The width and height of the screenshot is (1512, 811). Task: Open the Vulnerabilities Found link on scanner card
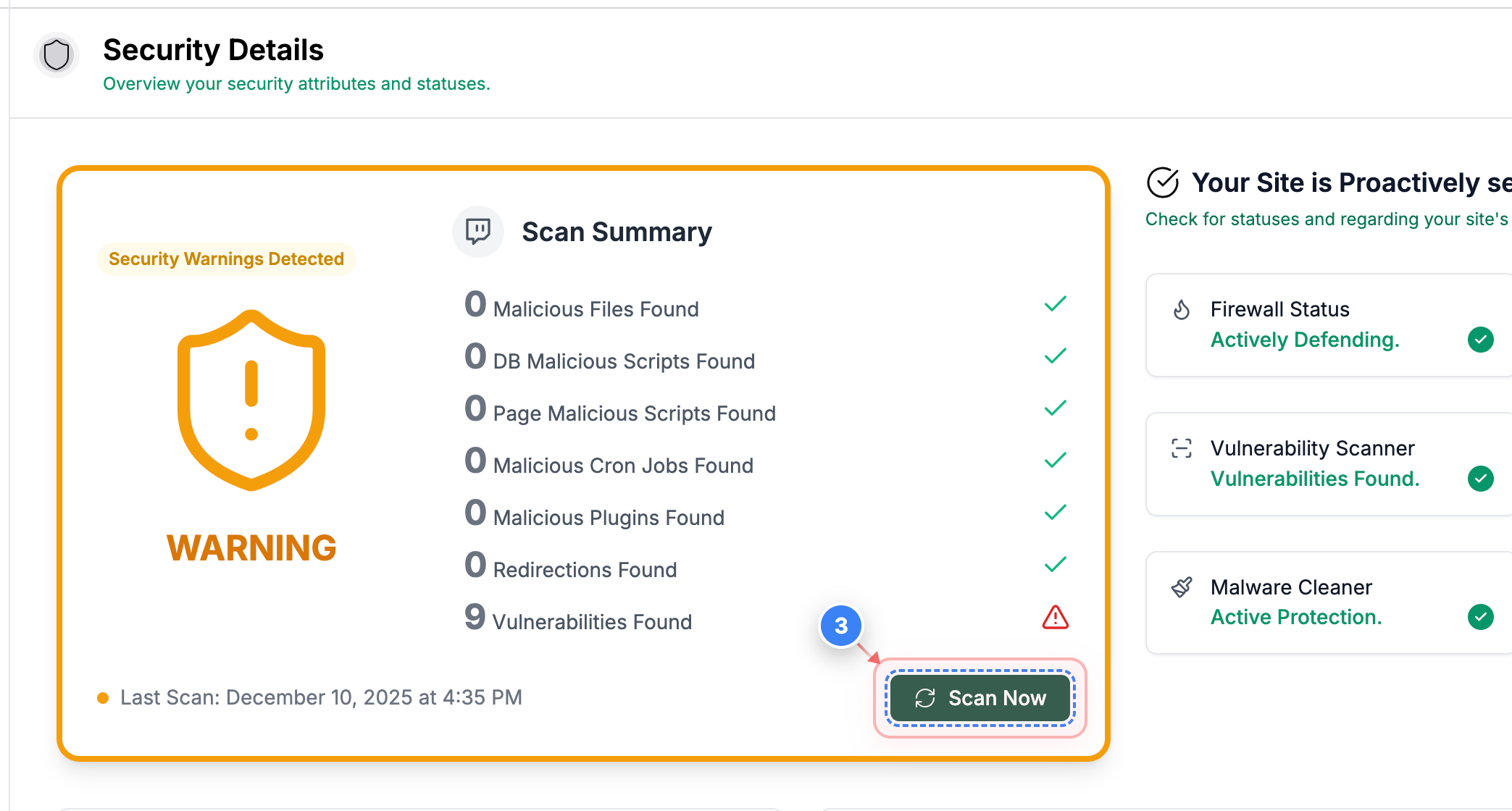point(1315,478)
